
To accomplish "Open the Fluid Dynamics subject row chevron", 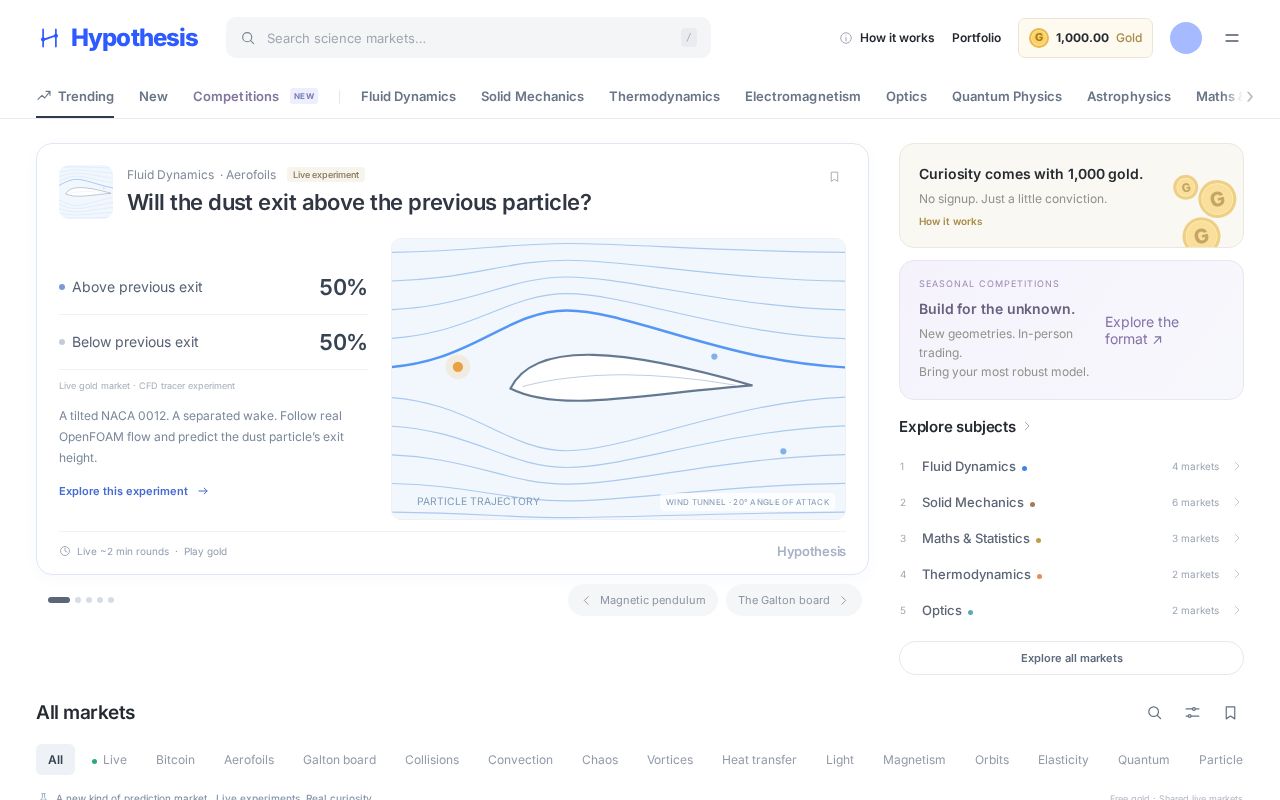I will click(x=1236, y=466).
